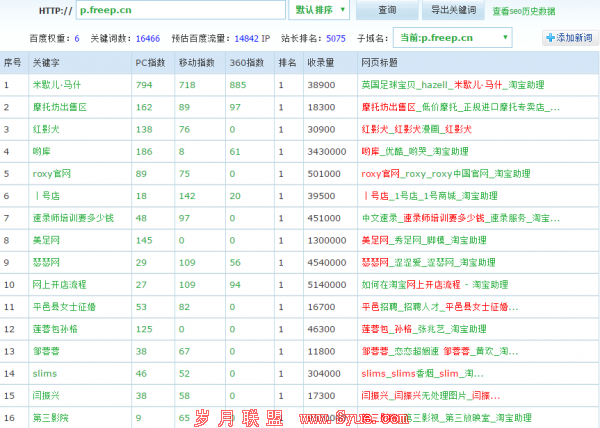Open keyword 闫振兴
Image resolution: width=600 pixels, height=428 pixels.
(46, 395)
